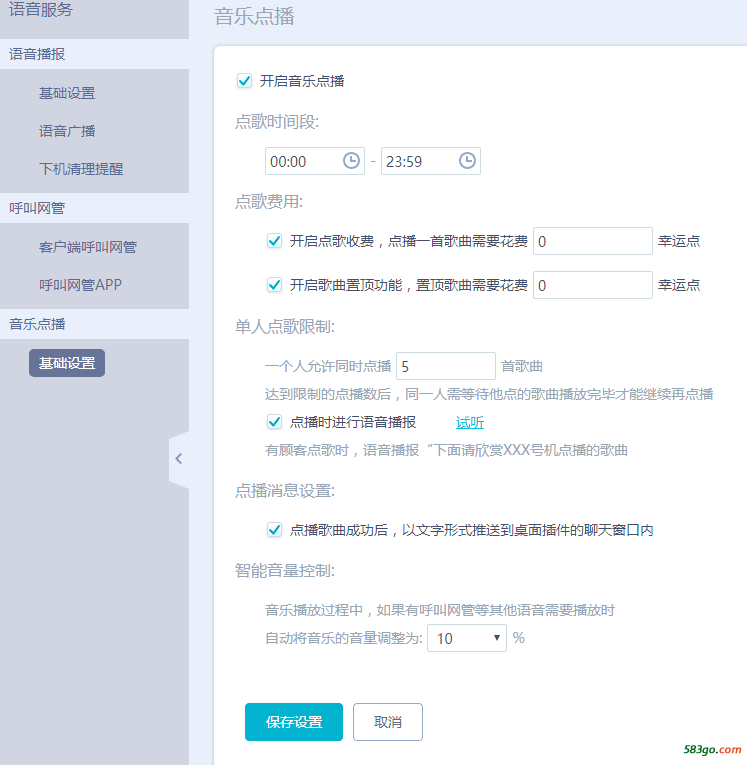Click the 试听 link
This screenshot has height=765, width=747.
pos(470,422)
